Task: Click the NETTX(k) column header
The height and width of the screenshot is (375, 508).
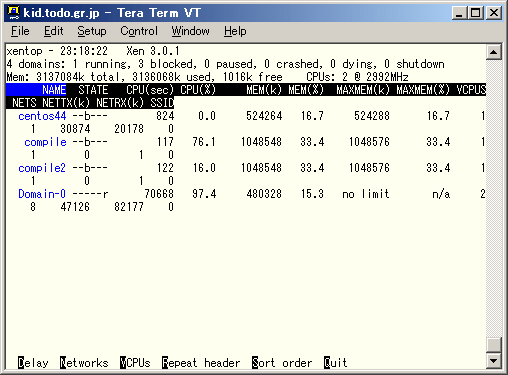Action: click(x=66, y=103)
